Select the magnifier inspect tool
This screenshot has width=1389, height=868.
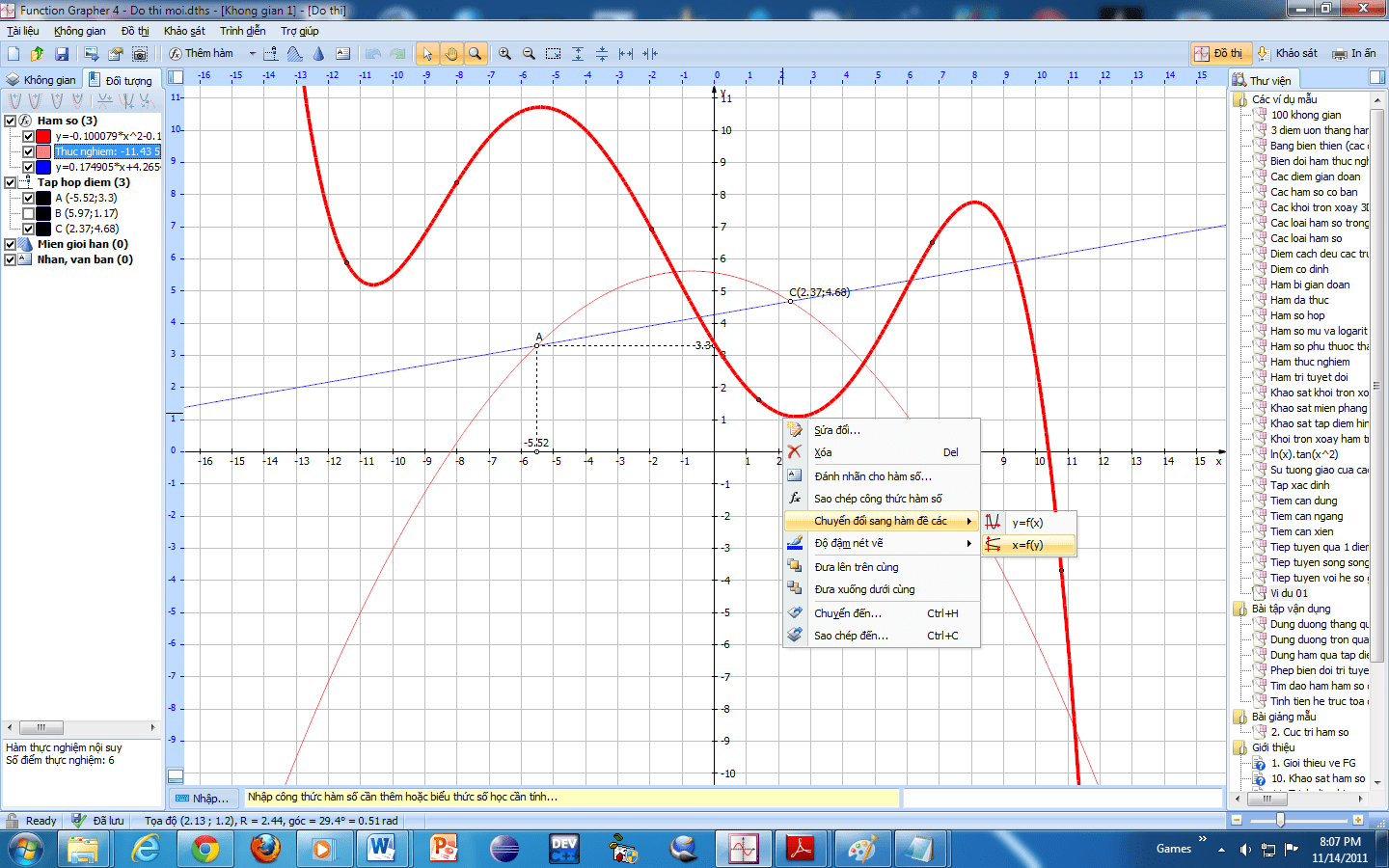click(x=475, y=54)
